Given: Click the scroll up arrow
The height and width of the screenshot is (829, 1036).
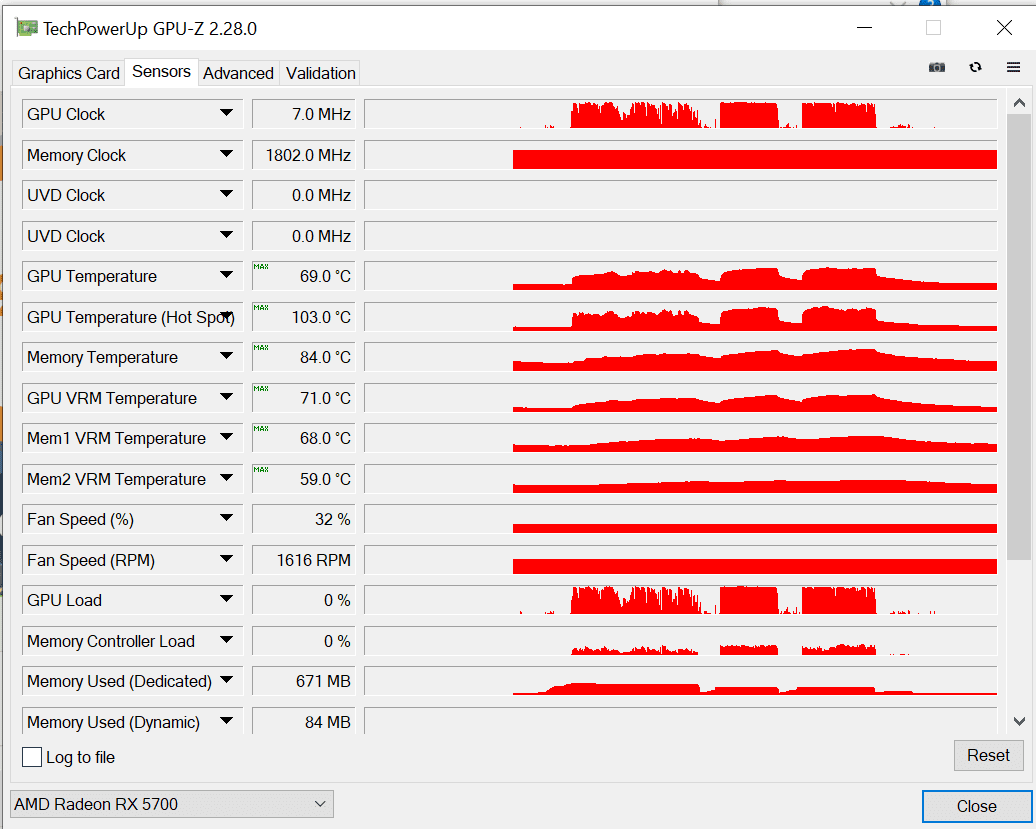Looking at the screenshot, I should tap(1019, 103).
